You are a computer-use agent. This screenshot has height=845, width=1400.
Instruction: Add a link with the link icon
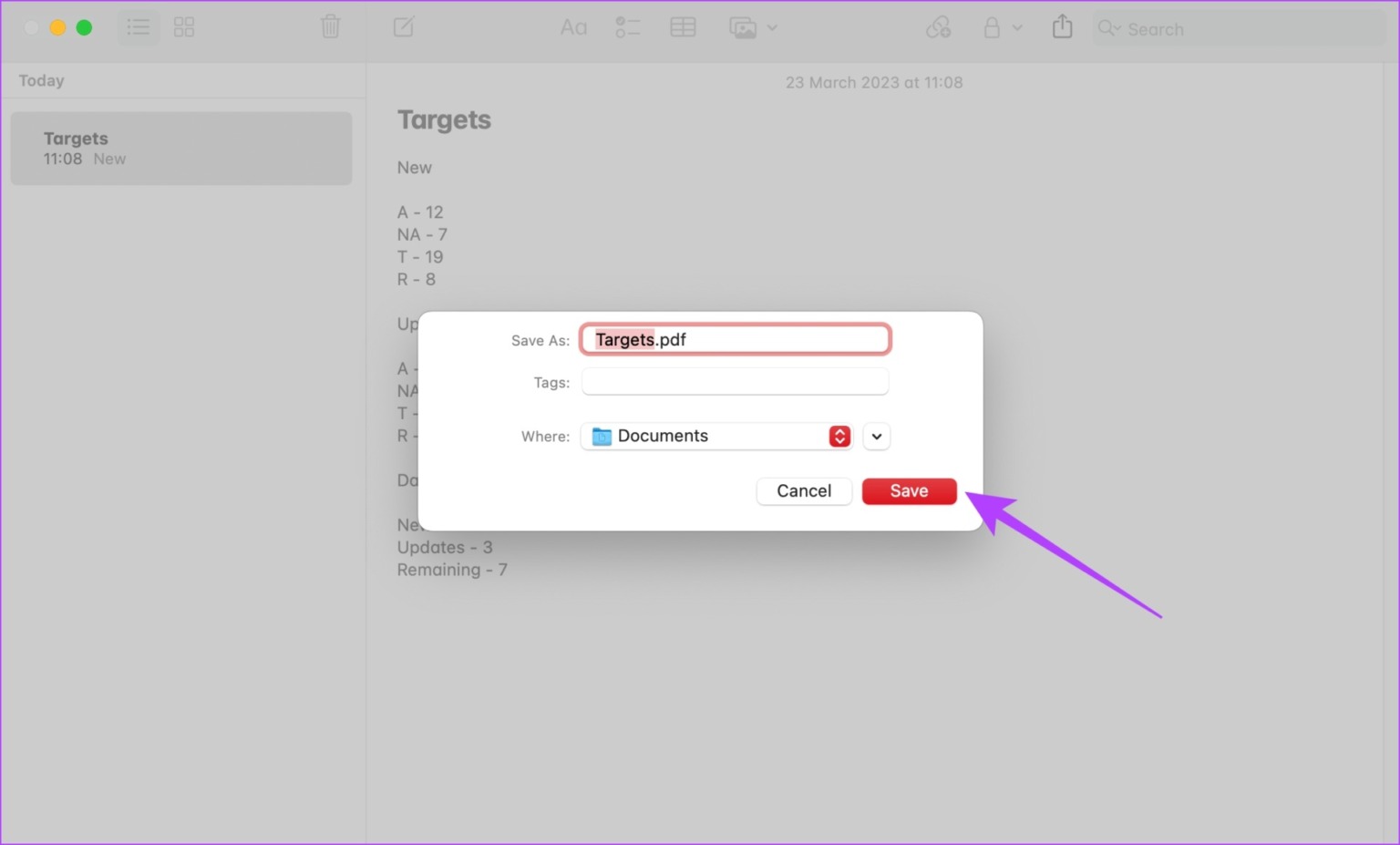(x=938, y=26)
